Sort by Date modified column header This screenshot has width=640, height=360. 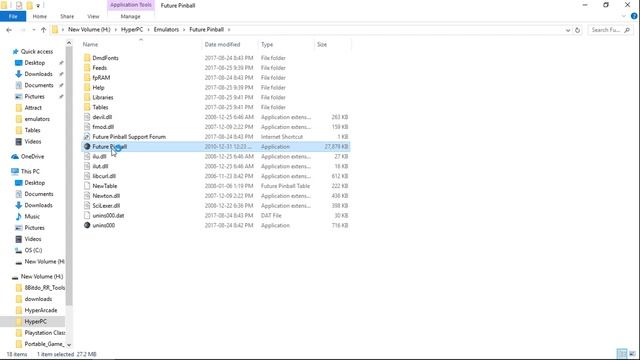[x=222, y=44]
